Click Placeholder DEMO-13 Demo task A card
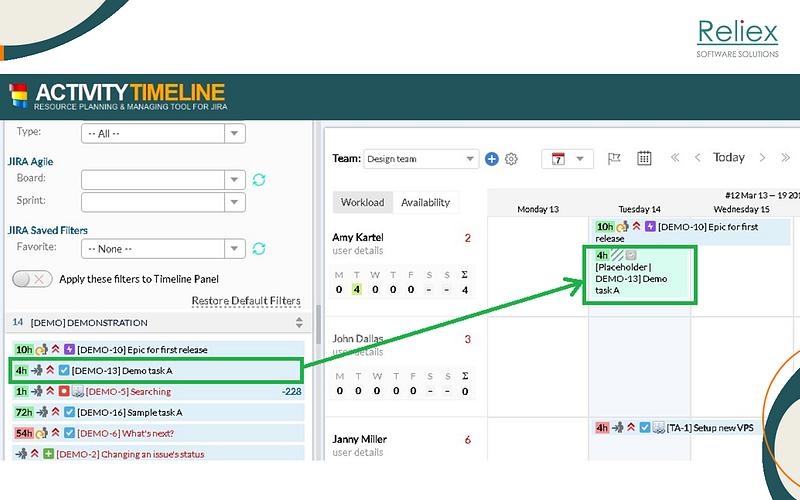This screenshot has height=500, width=800. click(x=640, y=276)
